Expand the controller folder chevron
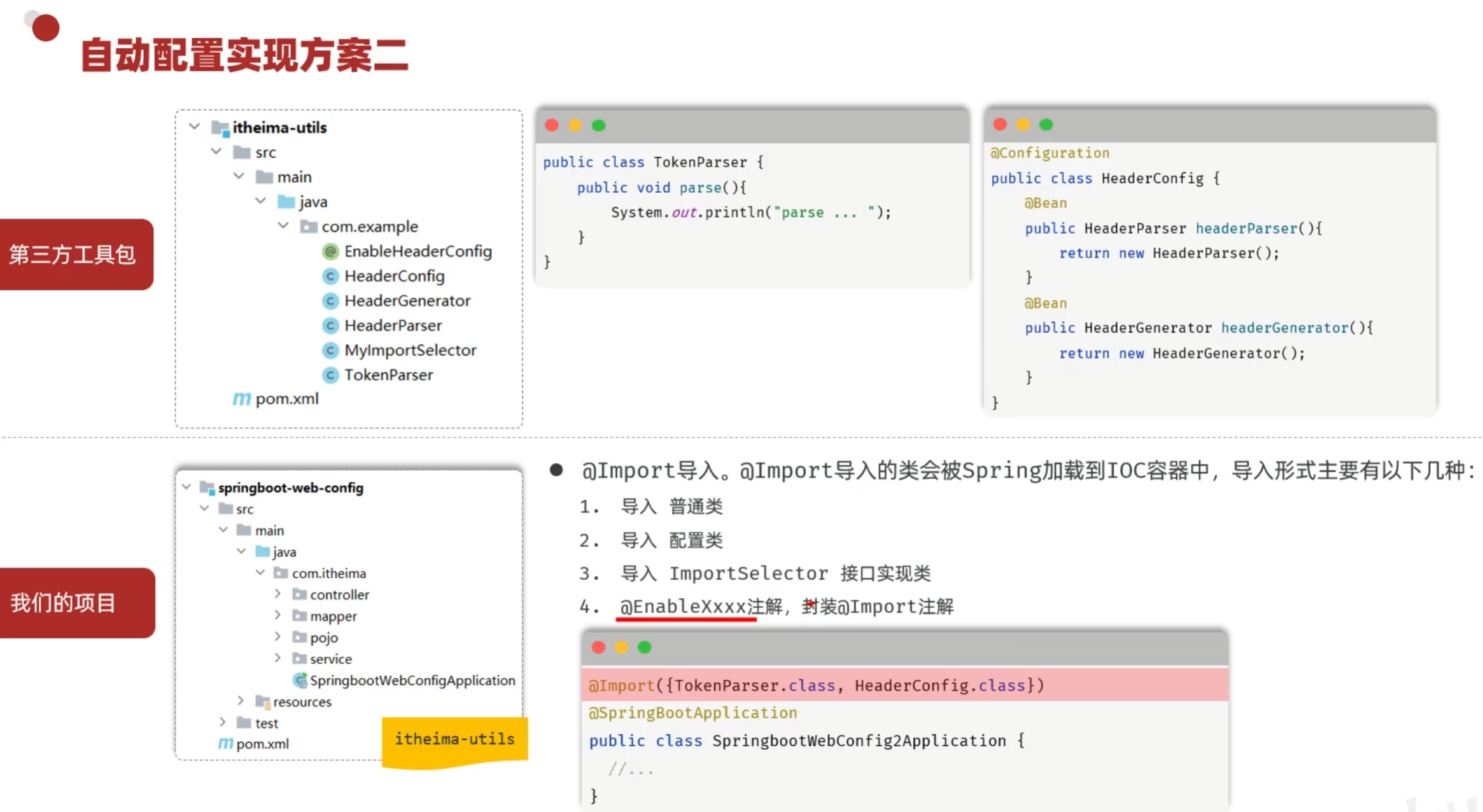 [278, 594]
